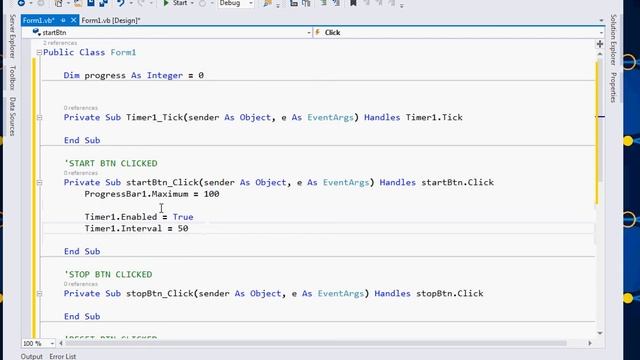This screenshot has height=360, width=640.
Task: Click the horizontal scrollbar thumb
Action: 316,344
